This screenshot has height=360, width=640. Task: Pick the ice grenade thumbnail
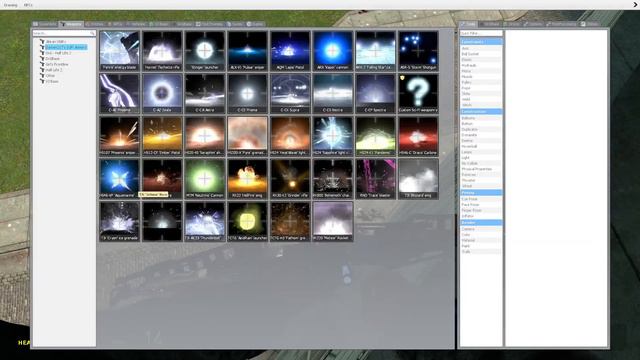pyautogui.click(x=120, y=221)
